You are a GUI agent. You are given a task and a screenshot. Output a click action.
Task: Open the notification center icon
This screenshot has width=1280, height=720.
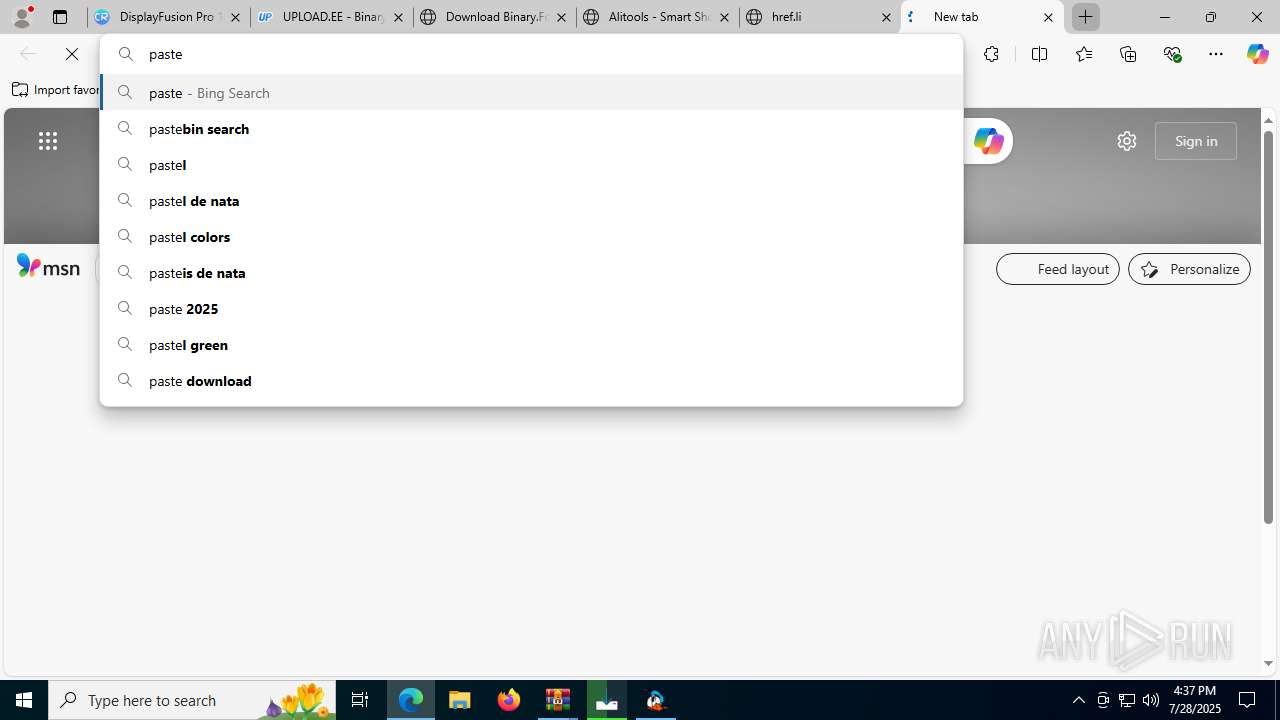(1247, 700)
